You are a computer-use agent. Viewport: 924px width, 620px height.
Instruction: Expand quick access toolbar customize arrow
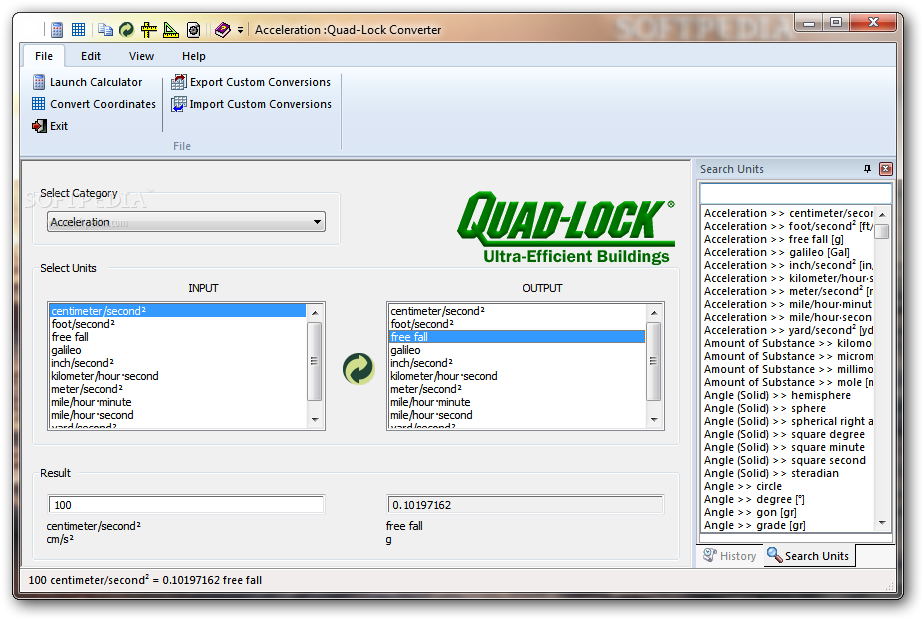tap(240, 30)
